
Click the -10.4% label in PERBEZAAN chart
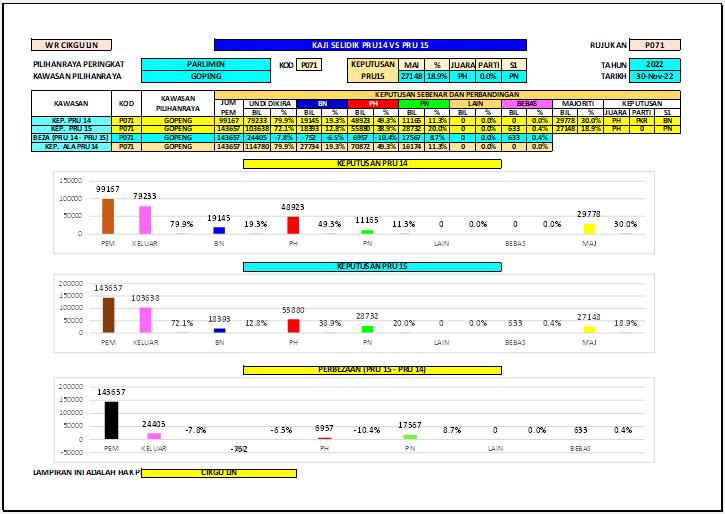click(367, 430)
